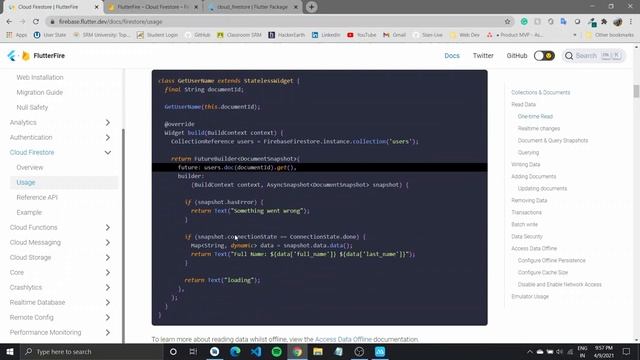Open the Other bookmarks folder
The height and width of the screenshot is (360, 640).
610,35
